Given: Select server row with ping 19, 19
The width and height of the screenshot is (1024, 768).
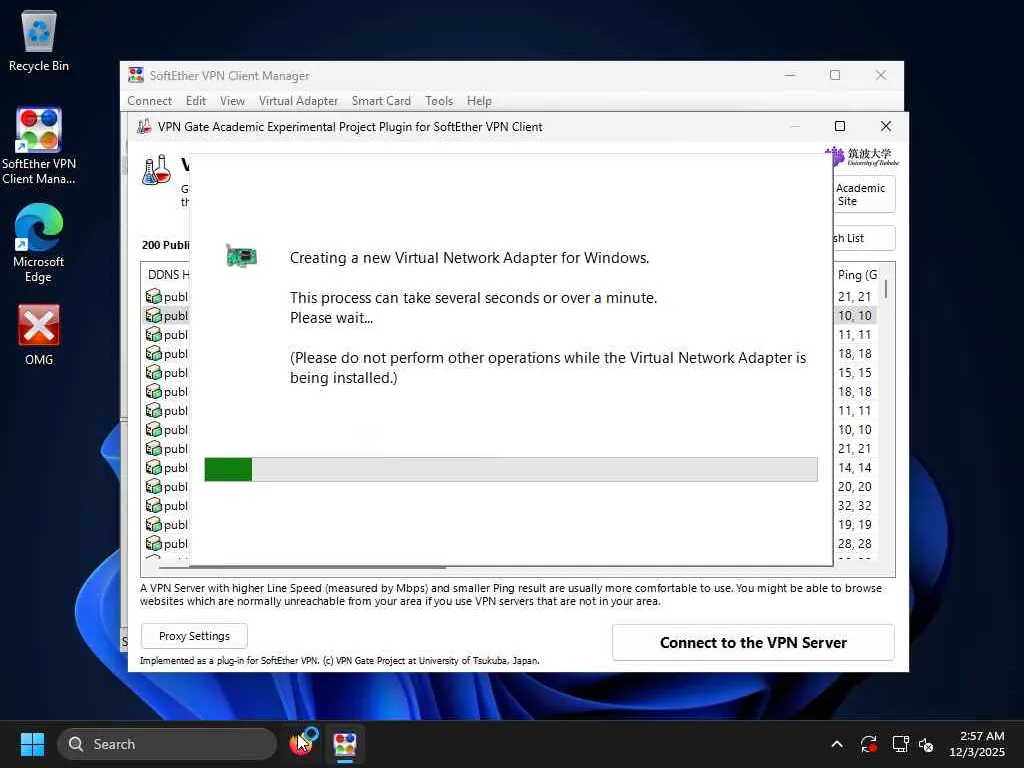Looking at the screenshot, I should pos(511,524).
